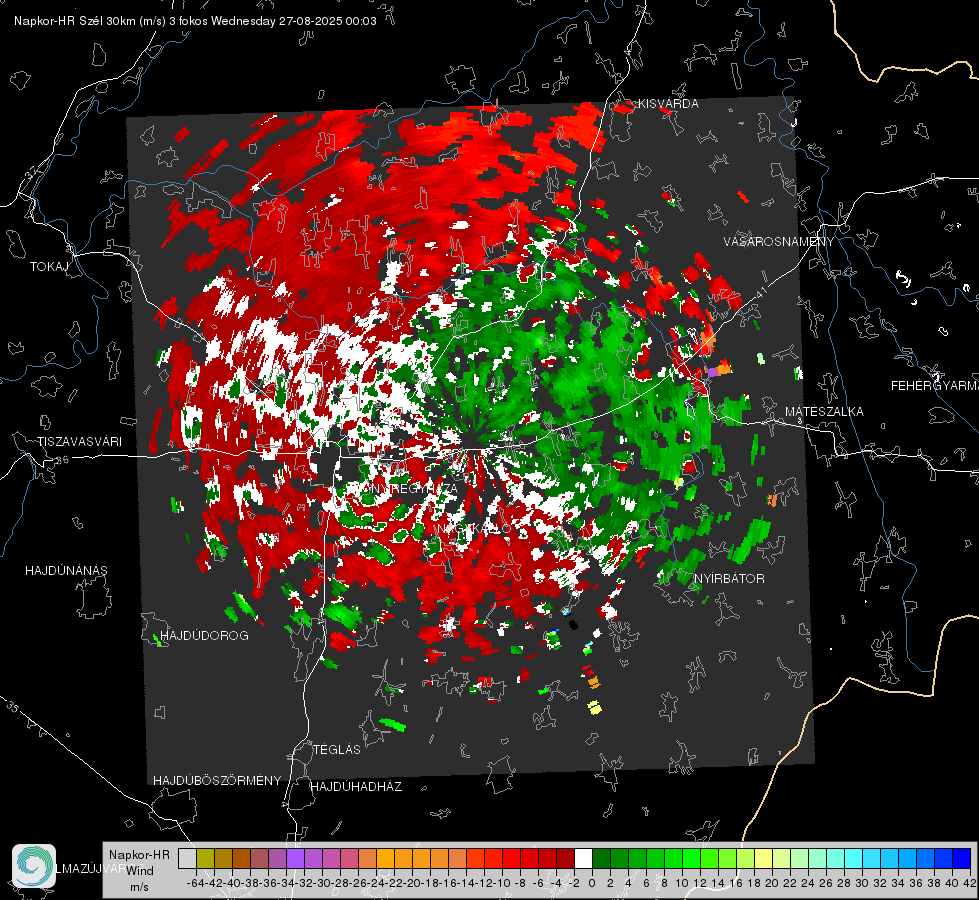
Task: Click road number 41 near Vásárosnamény
Action: (759, 292)
